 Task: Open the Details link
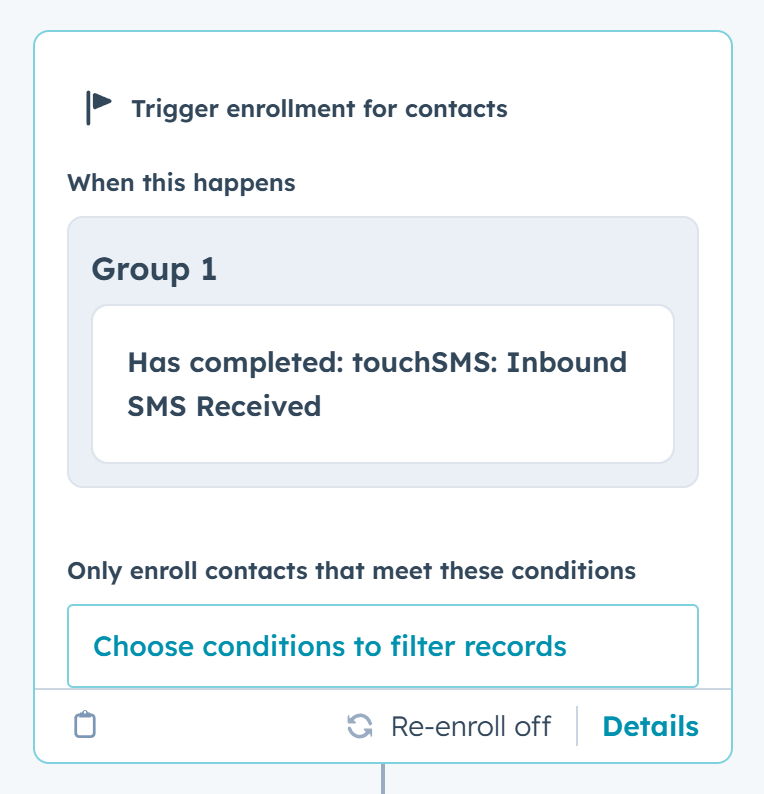(x=650, y=726)
